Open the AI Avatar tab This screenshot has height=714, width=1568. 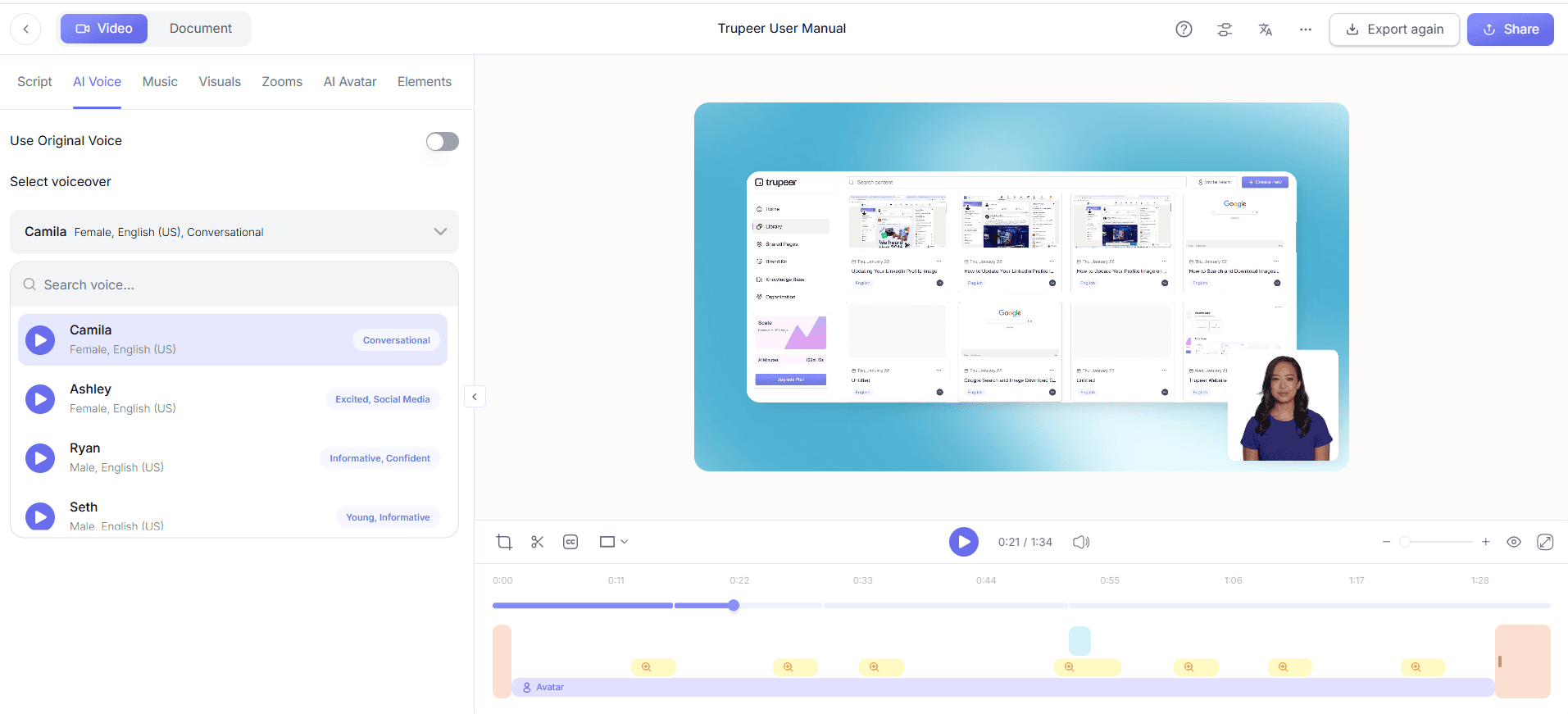[x=350, y=82]
